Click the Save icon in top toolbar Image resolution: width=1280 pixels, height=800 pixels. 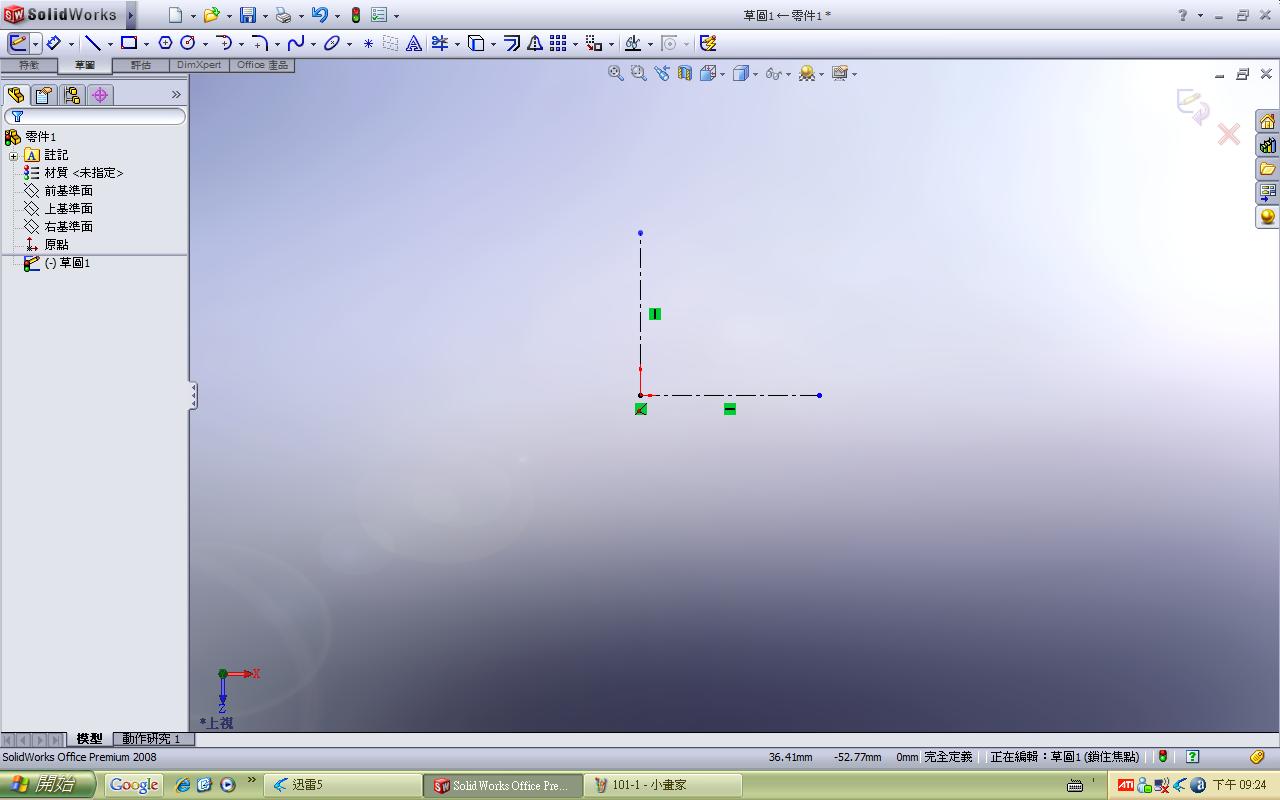click(x=247, y=15)
